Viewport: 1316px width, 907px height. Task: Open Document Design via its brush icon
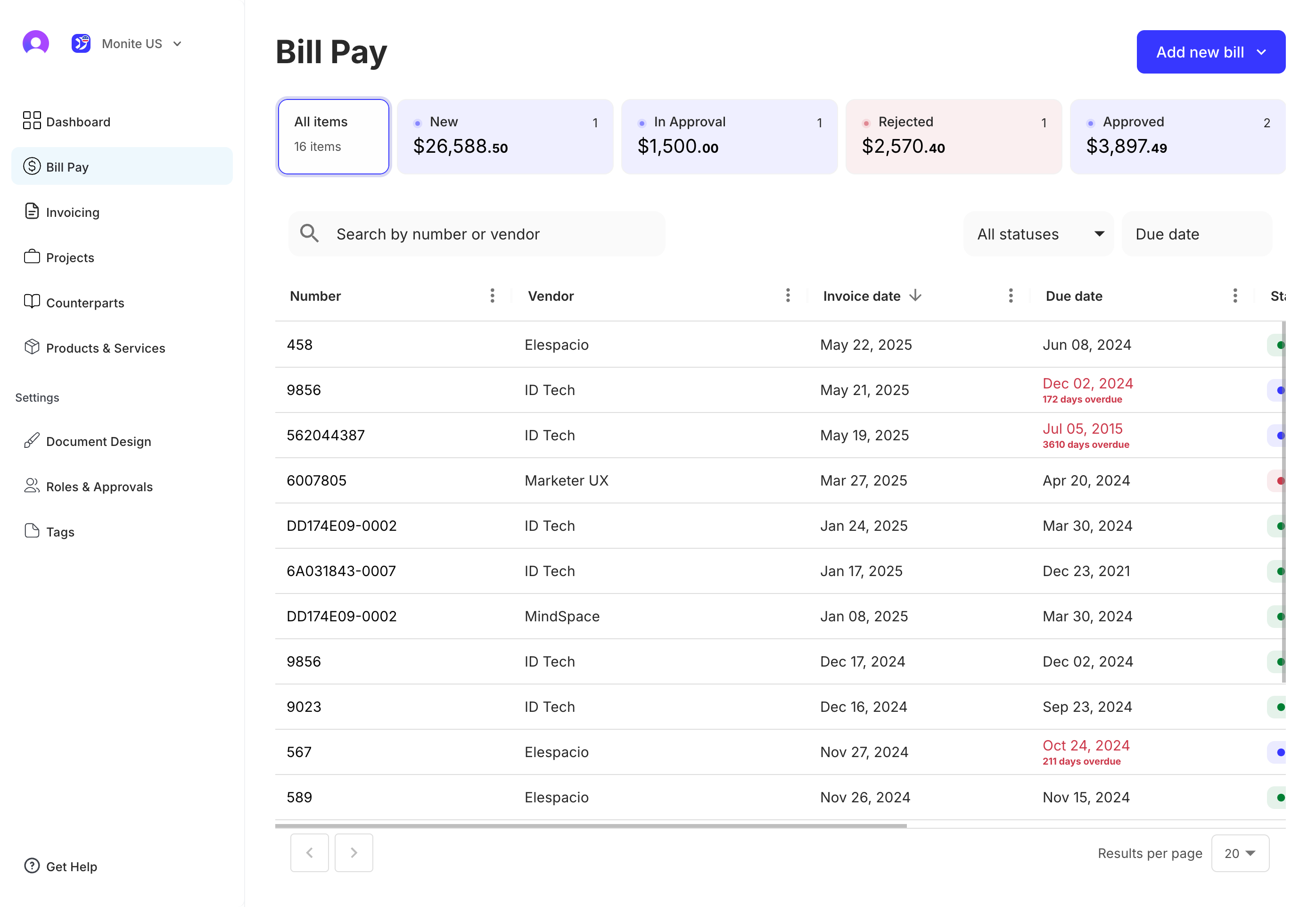pyautogui.click(x=32, y=440)
